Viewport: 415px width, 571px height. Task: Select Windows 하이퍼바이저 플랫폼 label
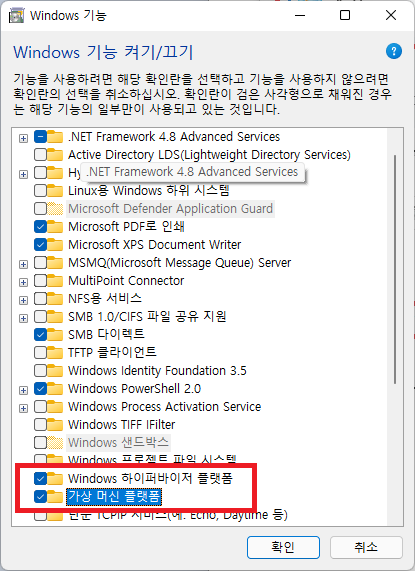(150, 479)
